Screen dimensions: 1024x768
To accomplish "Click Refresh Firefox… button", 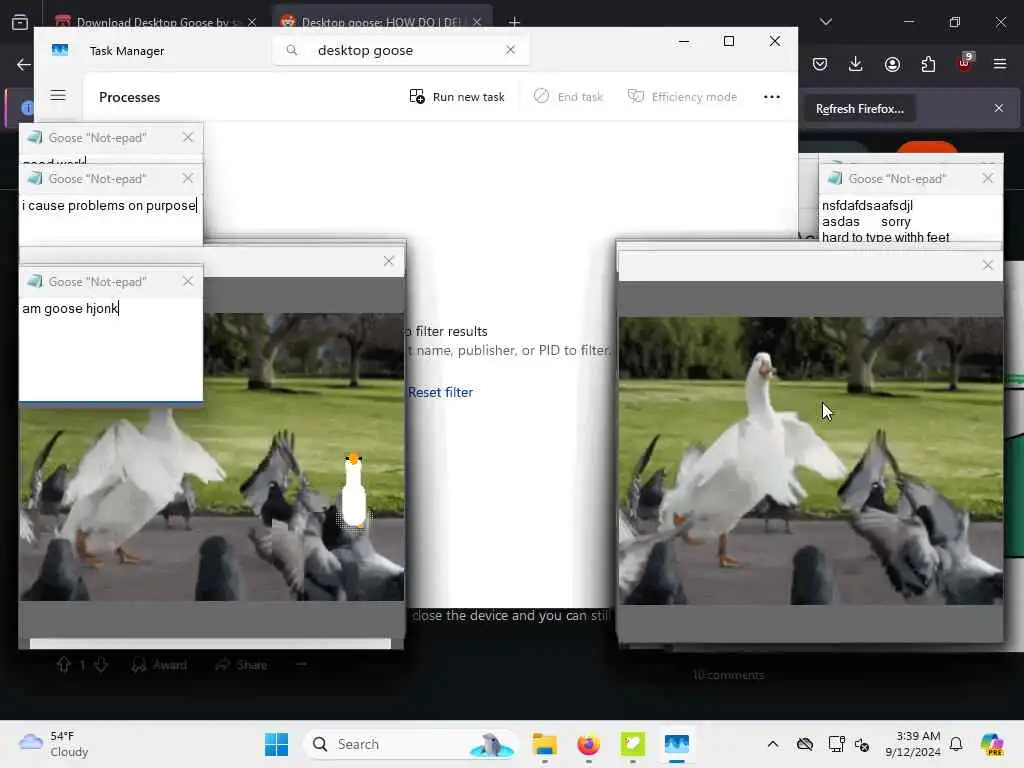I will [859, 109].
